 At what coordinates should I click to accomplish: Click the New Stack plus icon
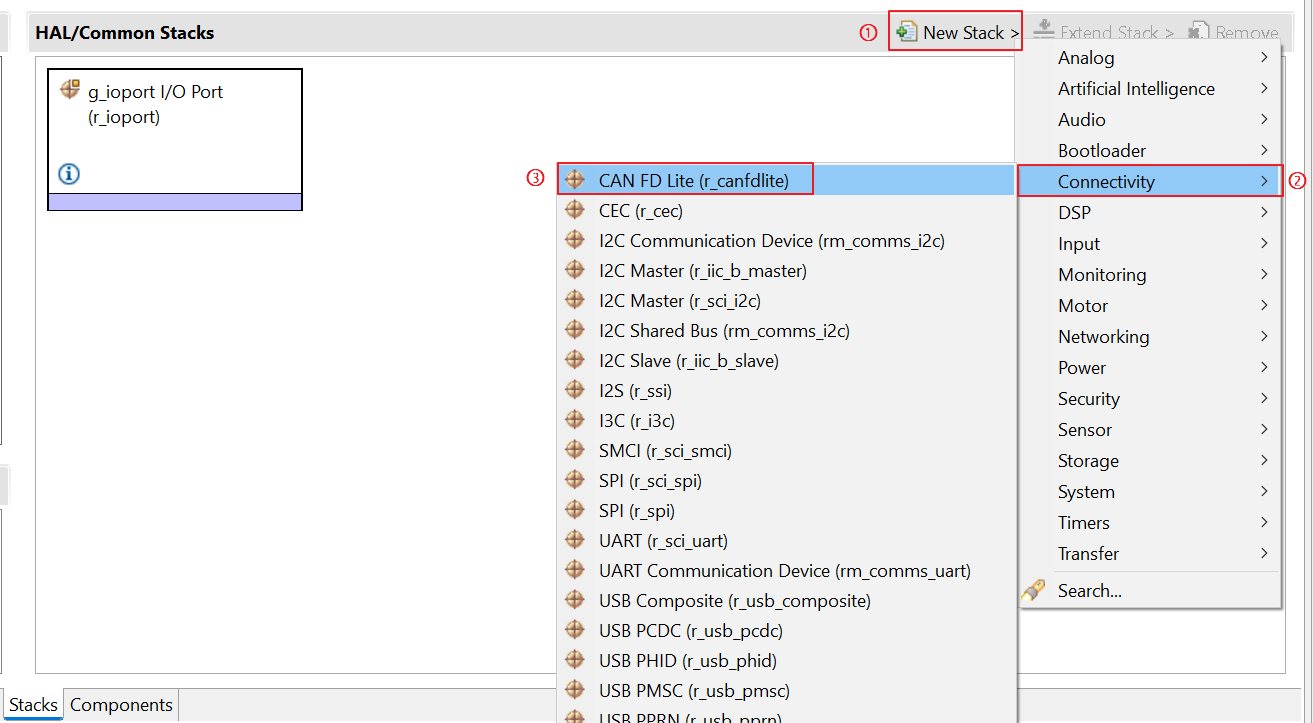coord(907,32)
